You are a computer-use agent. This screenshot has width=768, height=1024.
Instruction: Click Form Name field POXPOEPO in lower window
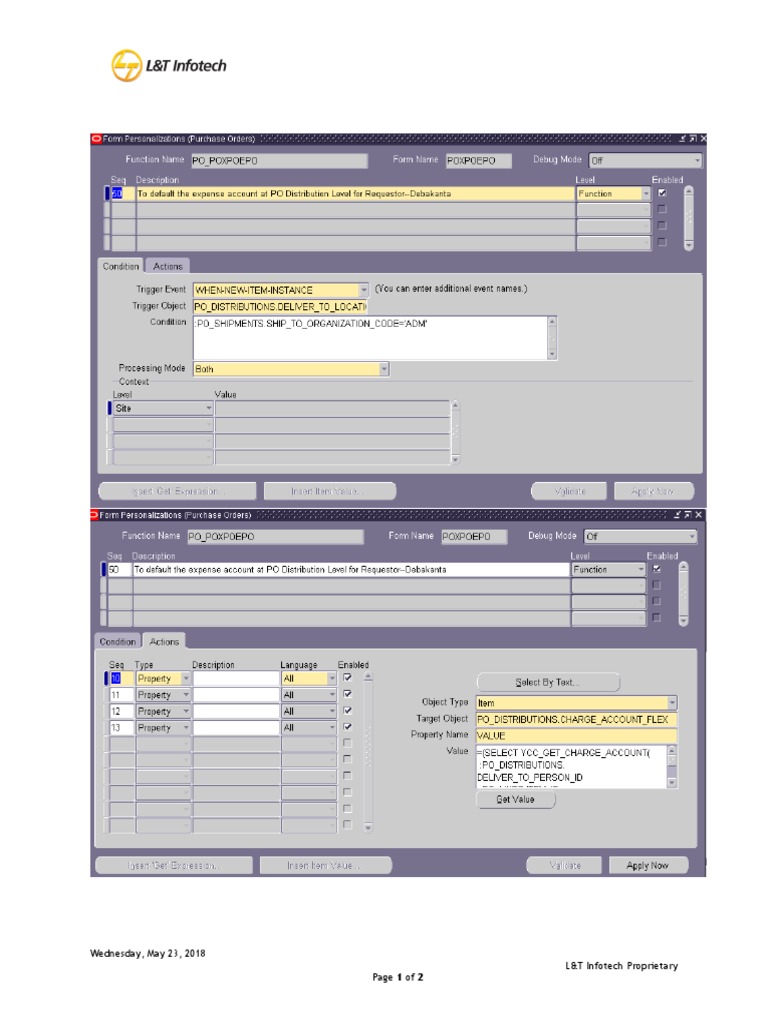pos(474,537)
